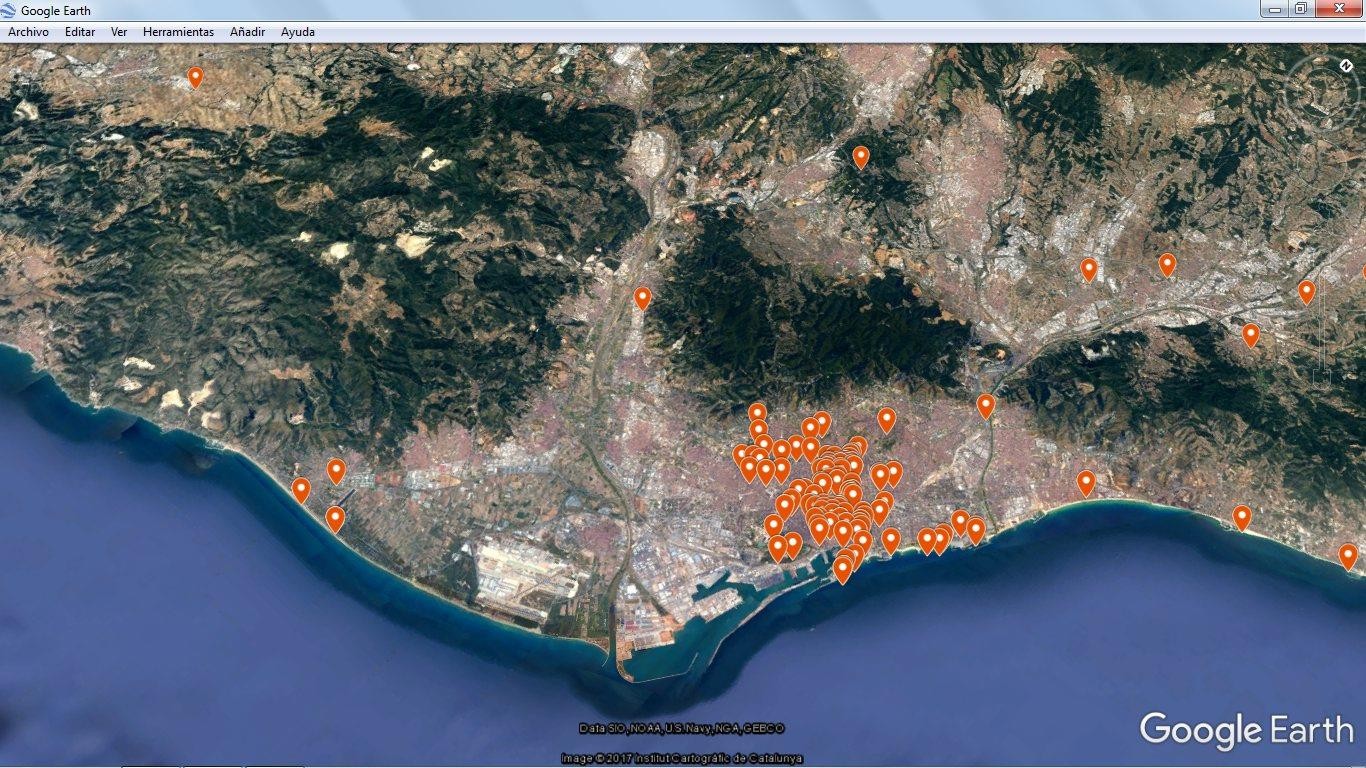This screenshot has height=768, width=1366.
Task: Click the zoom-out end of zoom slider
Action: tap(1321, 380)
